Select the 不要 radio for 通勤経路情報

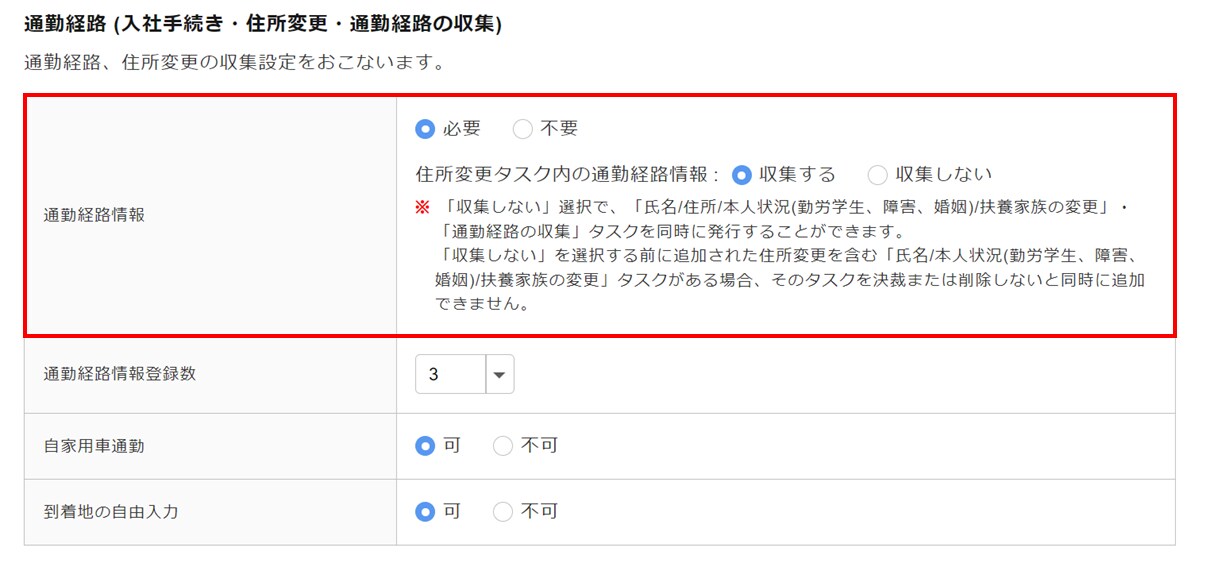tap(522, 129)
